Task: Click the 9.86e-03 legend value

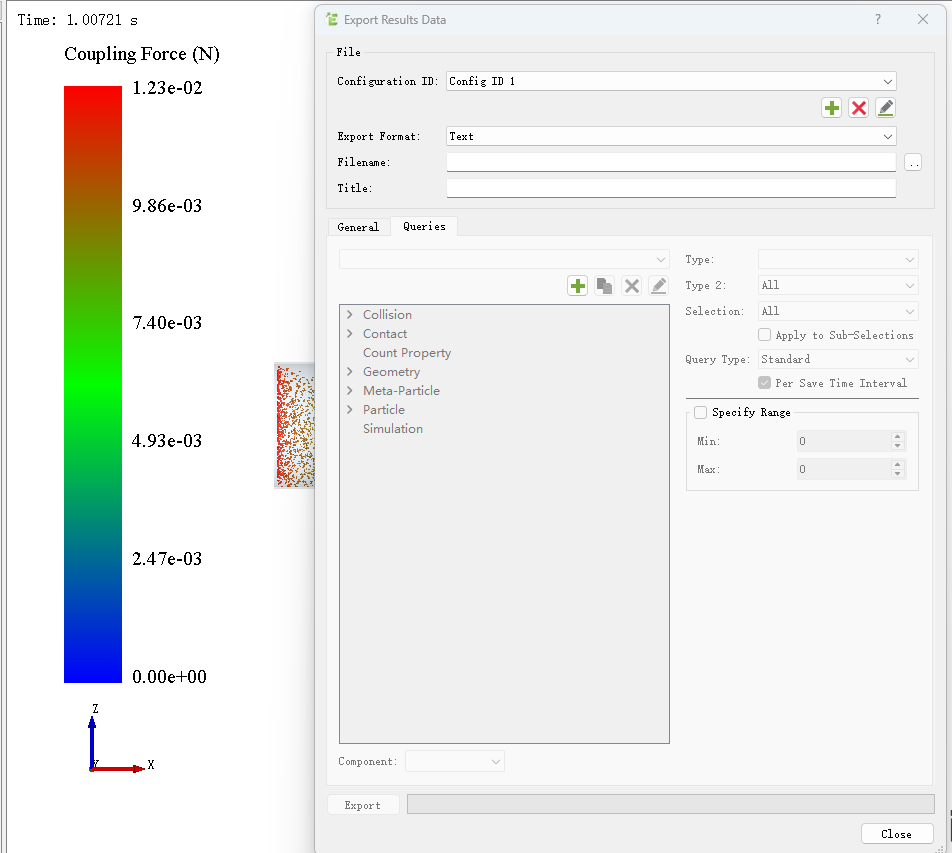Action: point(167,206)
